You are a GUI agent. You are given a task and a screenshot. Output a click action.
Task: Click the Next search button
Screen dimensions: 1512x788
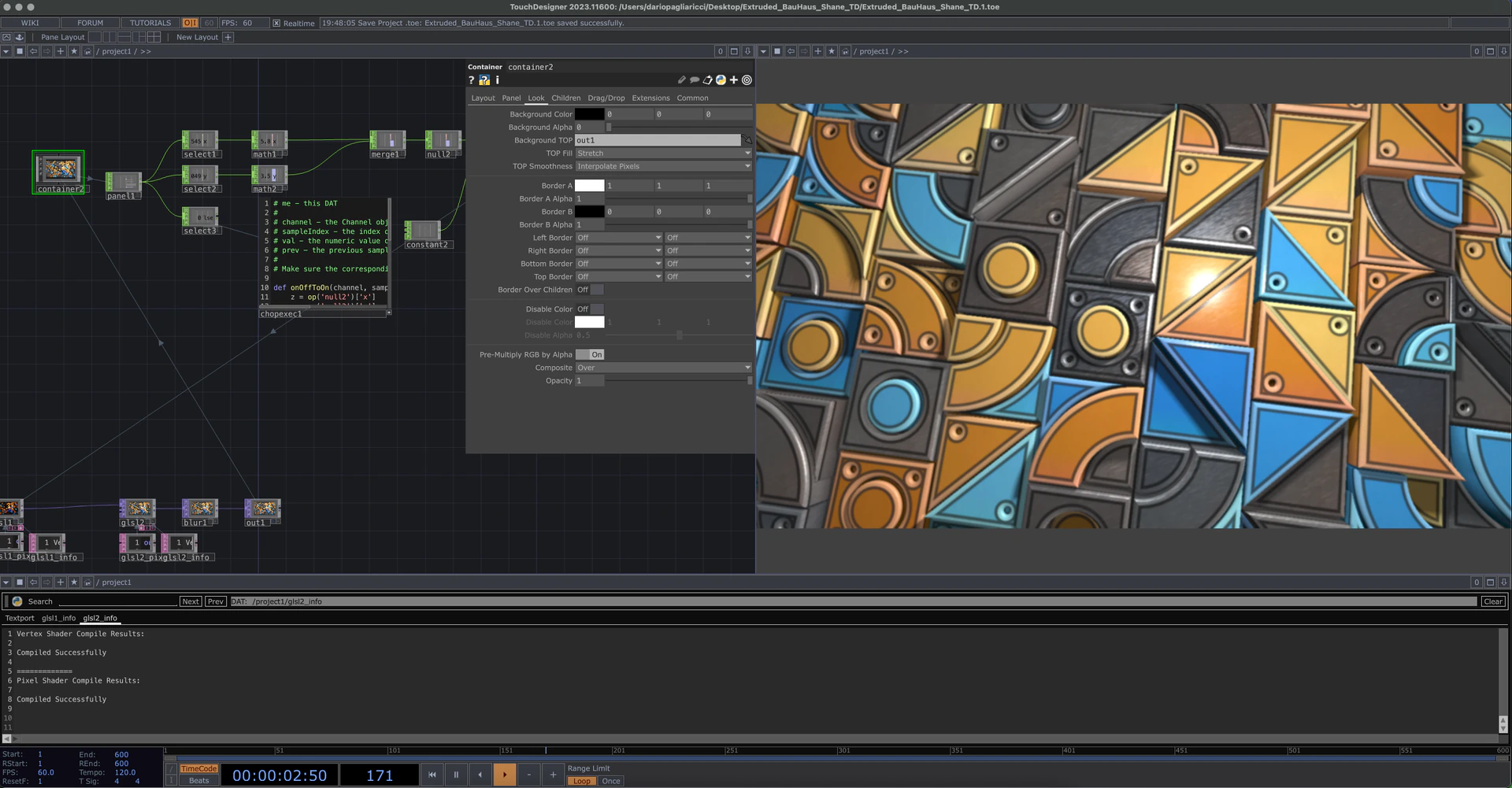tap(191, 601)
